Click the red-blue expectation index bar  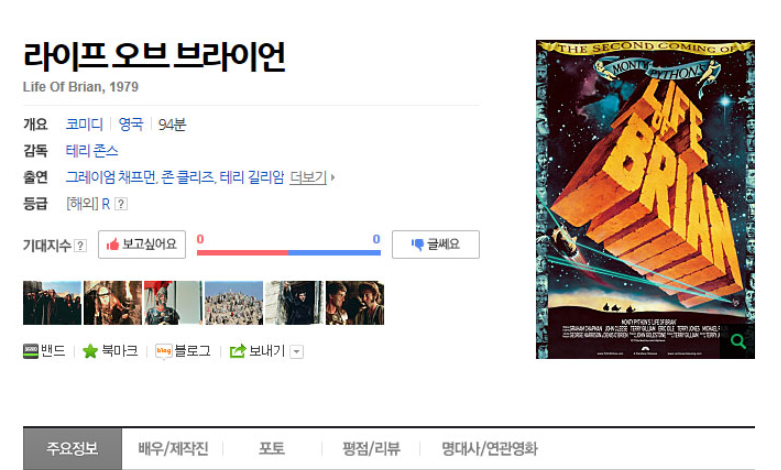(x=289, y=253)
